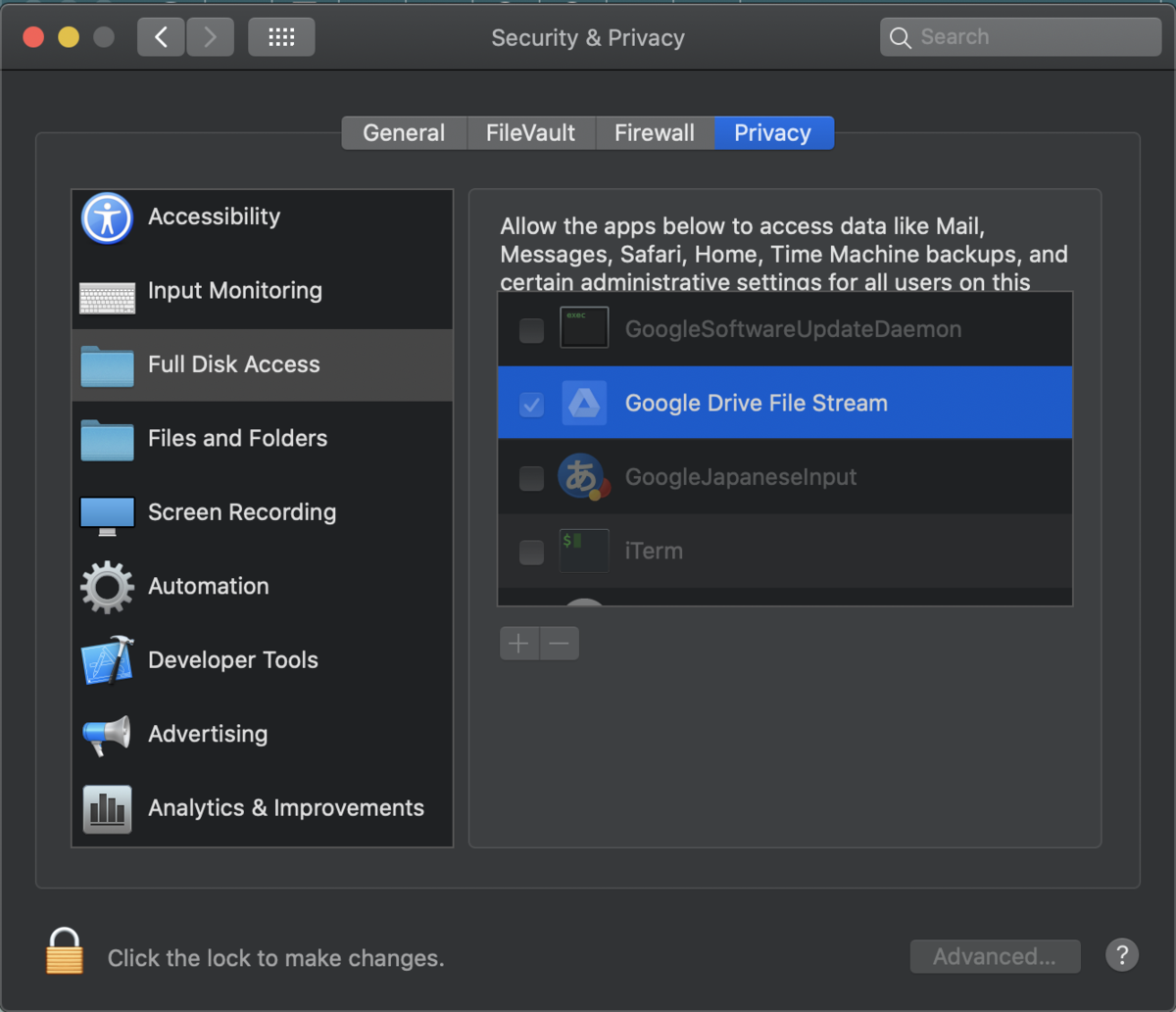Image resolution: width=1176 pixels, height=1012 pixels.
Task: Select Input Monitoring text in list
Action: (235, 290)
